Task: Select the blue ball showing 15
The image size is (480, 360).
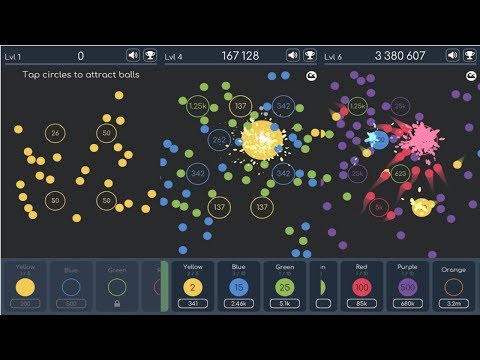Action: (239, 287)
